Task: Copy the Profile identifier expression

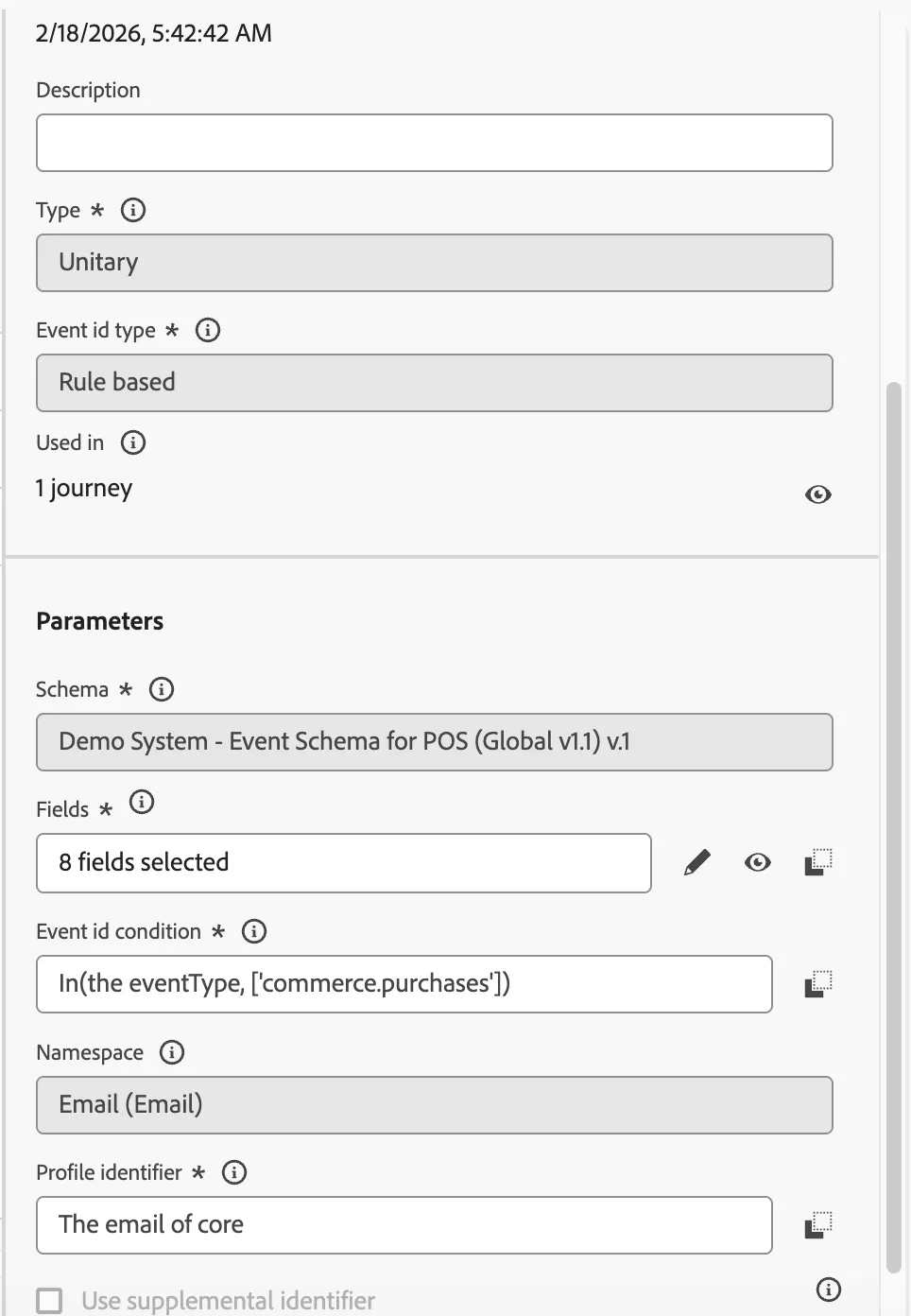Action: [x=818, y=1225]
